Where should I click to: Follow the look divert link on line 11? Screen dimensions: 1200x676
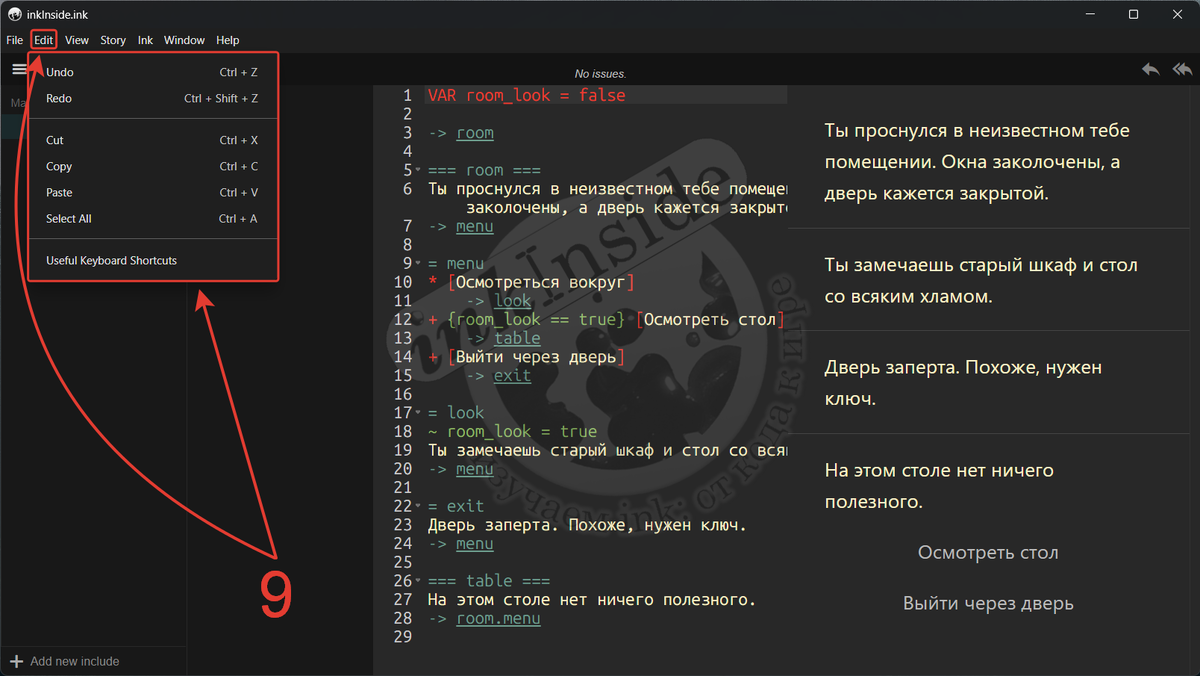pyautogui.click(x=513, y=301)
